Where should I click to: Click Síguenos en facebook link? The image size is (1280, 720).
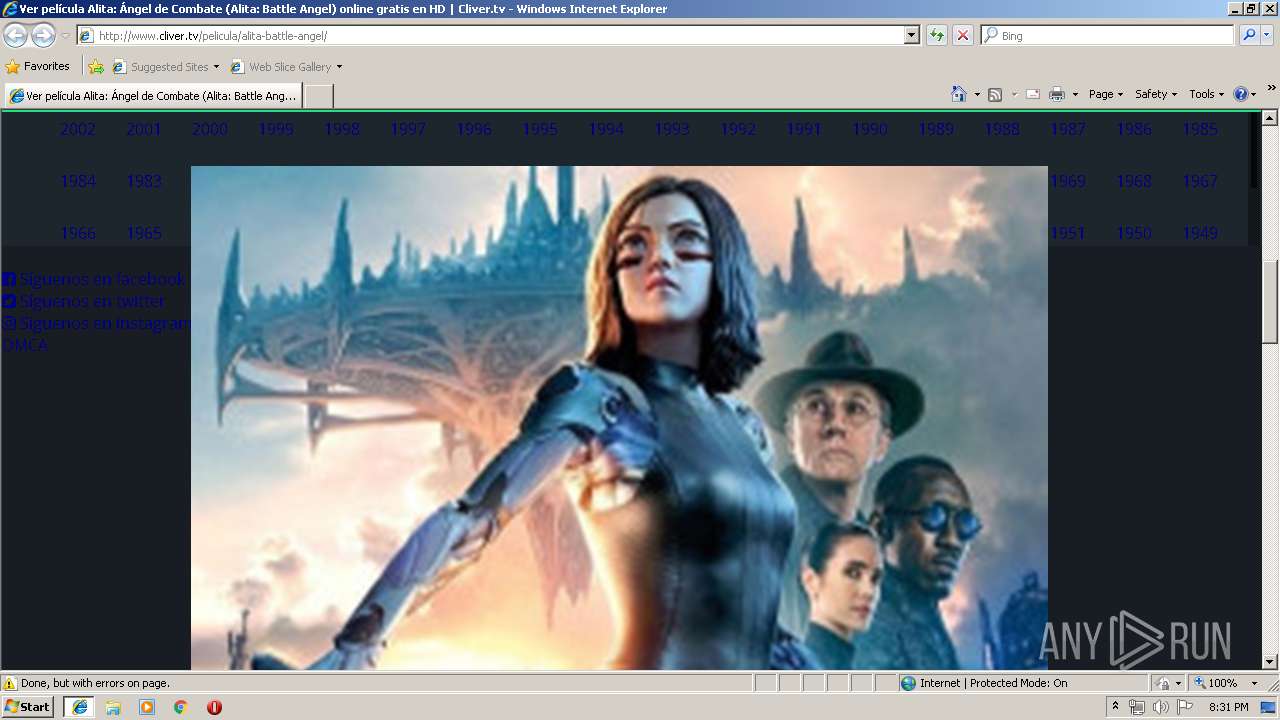pos(94,279)
